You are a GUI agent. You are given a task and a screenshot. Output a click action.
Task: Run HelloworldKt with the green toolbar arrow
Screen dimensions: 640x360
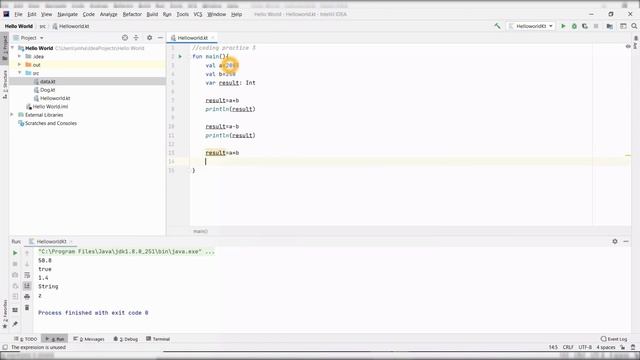pyautogui.click(x=563, y=26)
